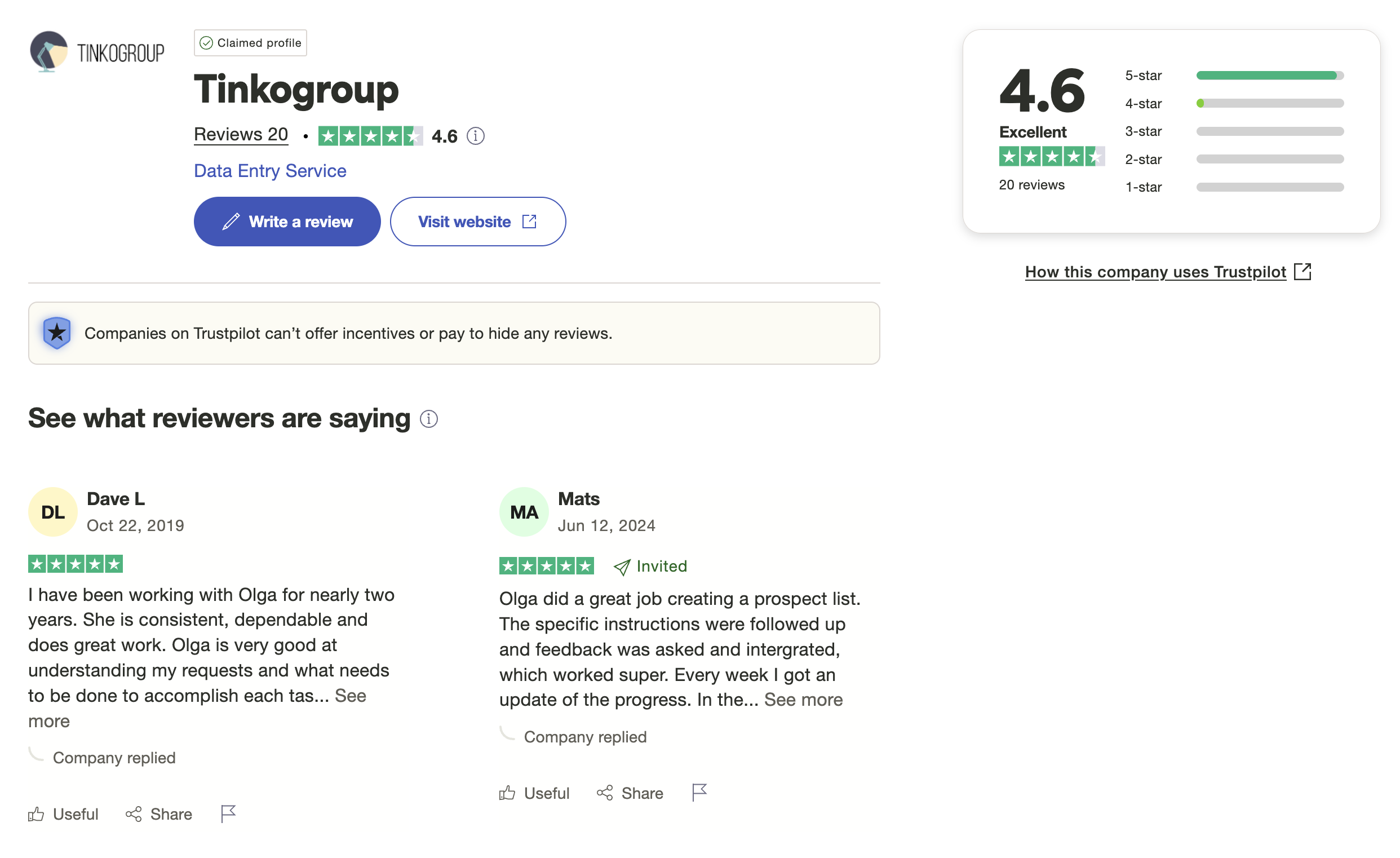This screenshot has height=858, width=1400.
Task: Flag Dave L's review
Action: pyautogui.click(x=228, y=813)
